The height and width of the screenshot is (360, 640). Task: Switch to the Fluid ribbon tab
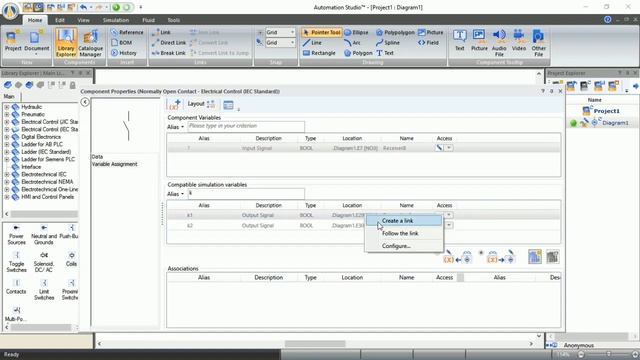click(148, 20)
